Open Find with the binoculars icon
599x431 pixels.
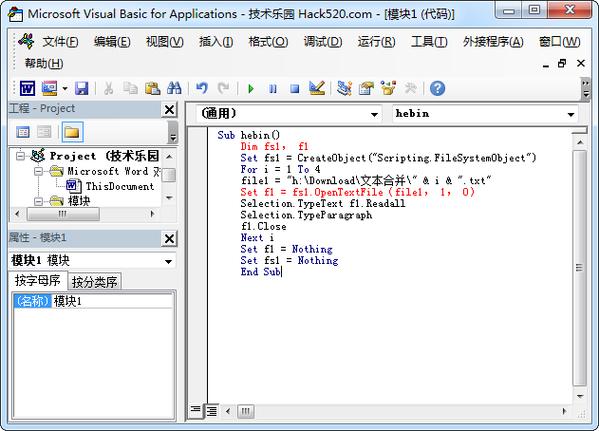click(x=174, y=89)
